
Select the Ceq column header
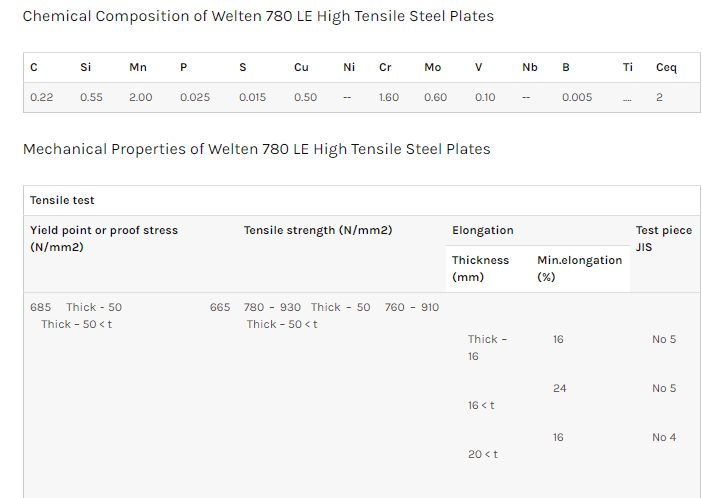666,67
